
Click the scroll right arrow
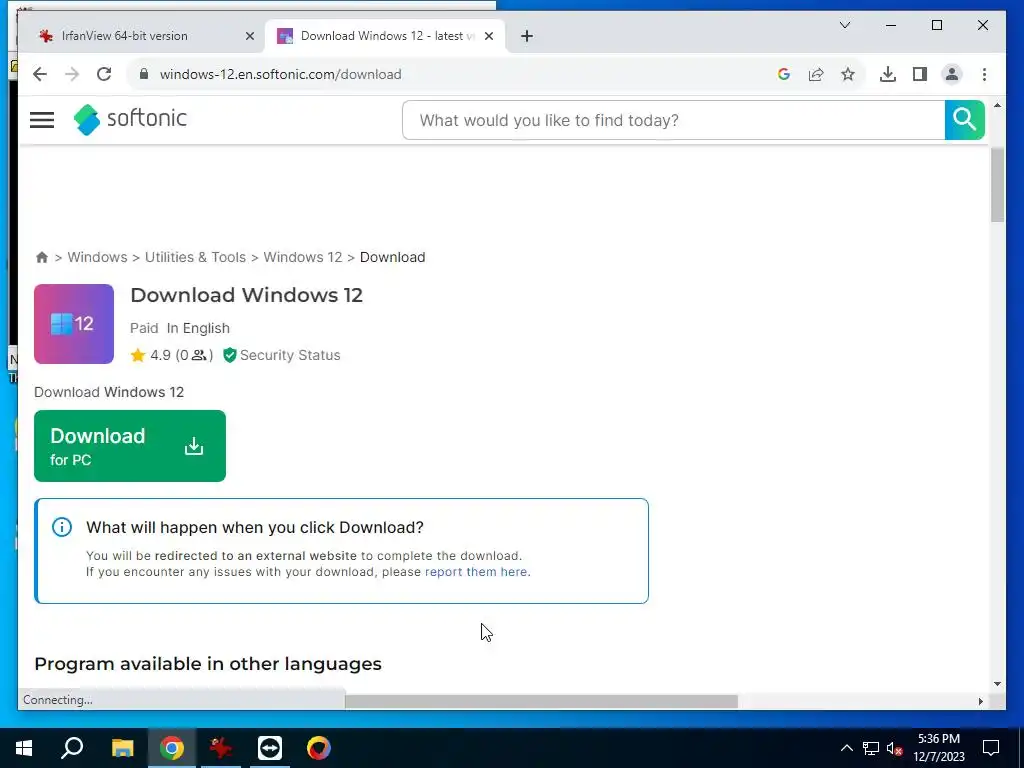coord(980,701)
